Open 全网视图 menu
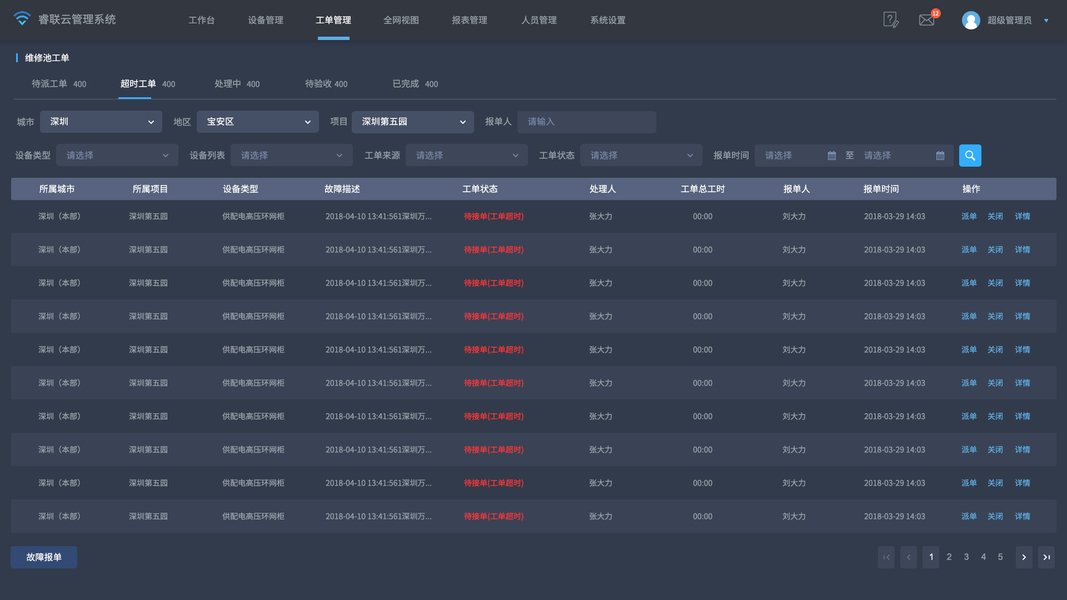Image resolution: width=1067 pixels, height=600 pixels. click(x=401, y=20)
